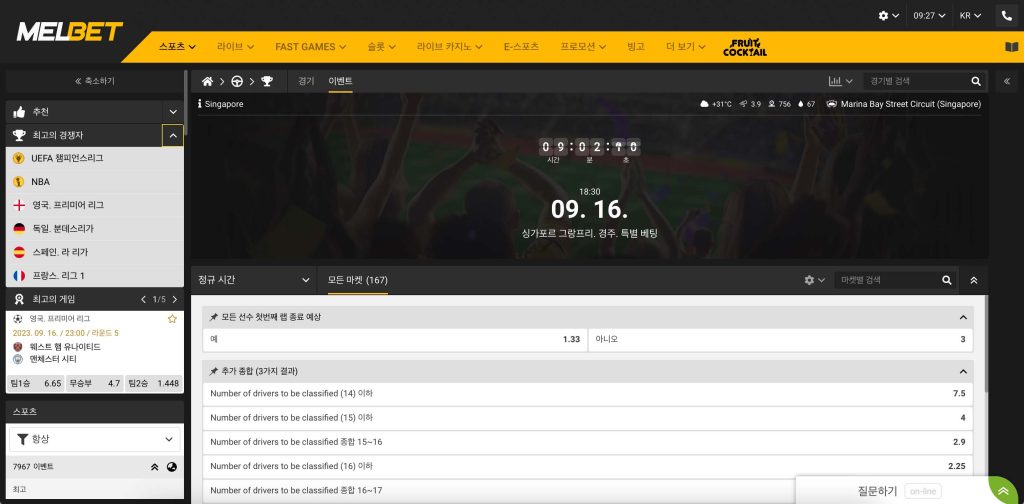
Task: Collapse the 모든 선수 첫번째 랩 종료 예상 market
Action: coord(963,317)
